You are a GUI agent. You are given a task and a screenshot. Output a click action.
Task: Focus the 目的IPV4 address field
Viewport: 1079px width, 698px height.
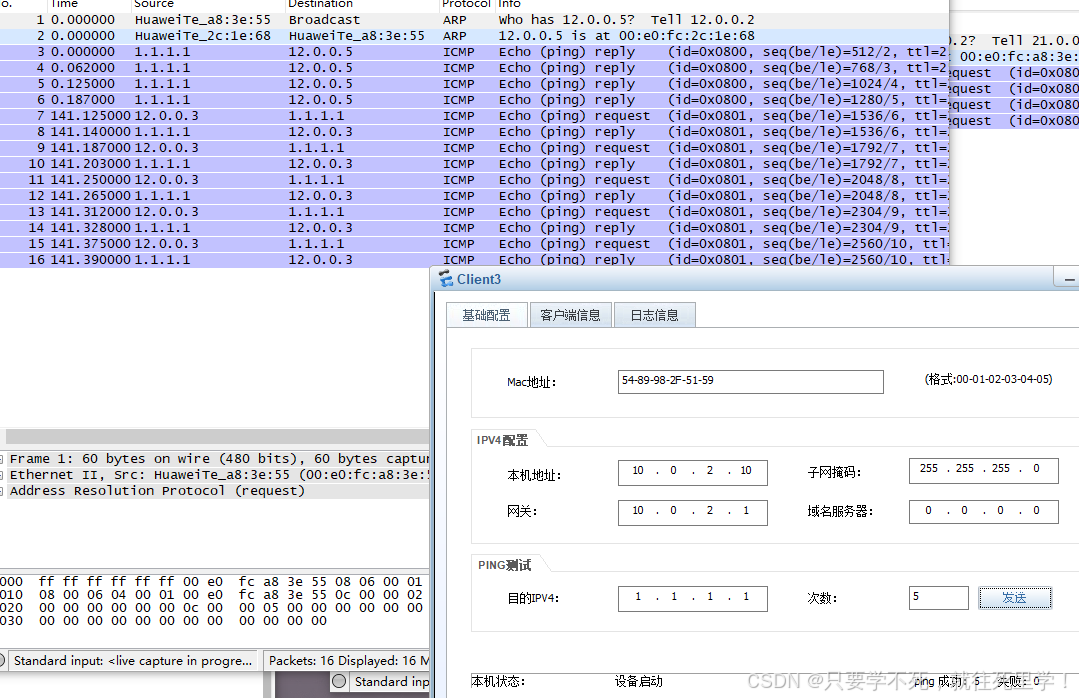tap(692, 598)
